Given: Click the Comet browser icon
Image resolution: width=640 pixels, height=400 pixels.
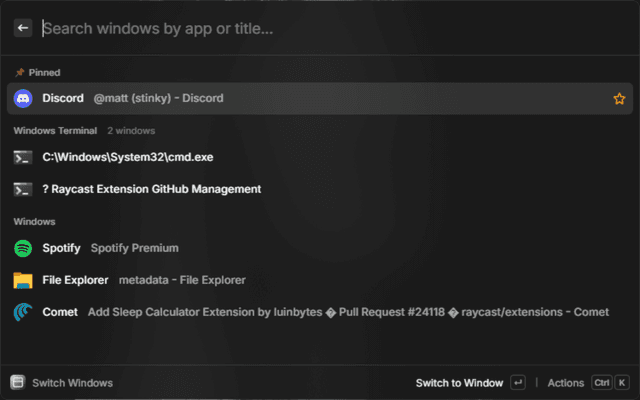Looking at the screenshot, I should point(23,312).
